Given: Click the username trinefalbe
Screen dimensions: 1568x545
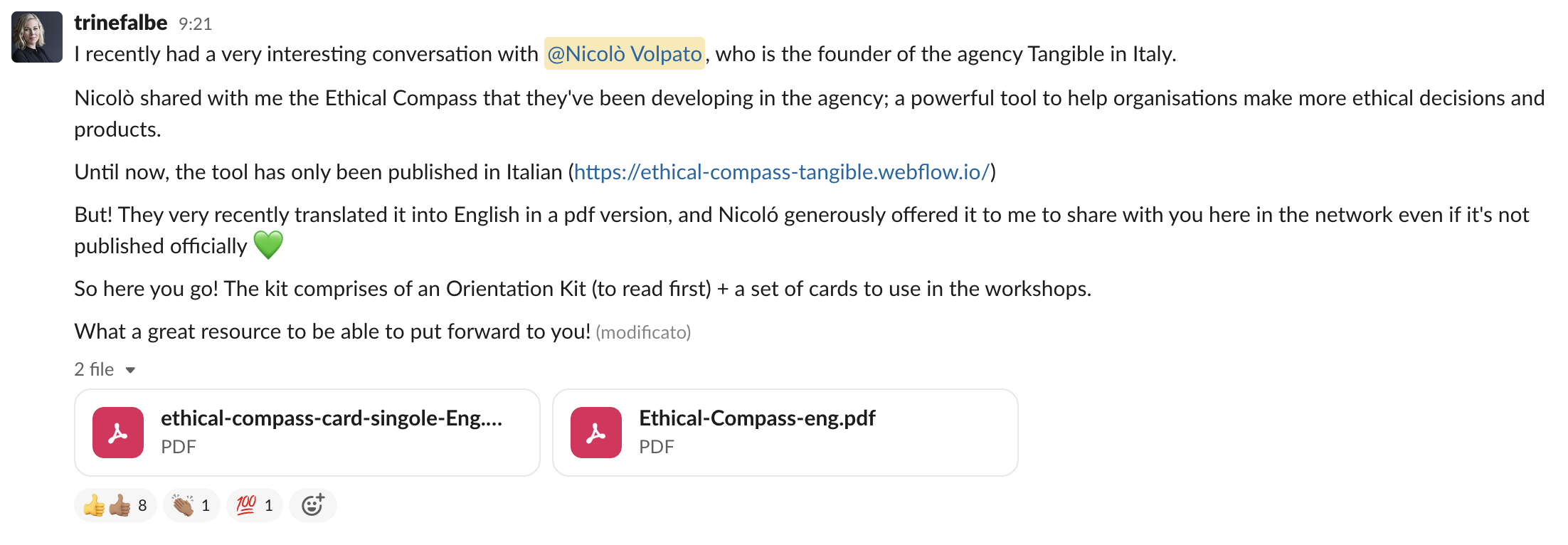Looking at the screenshot, I should click(x=120, y=22).
